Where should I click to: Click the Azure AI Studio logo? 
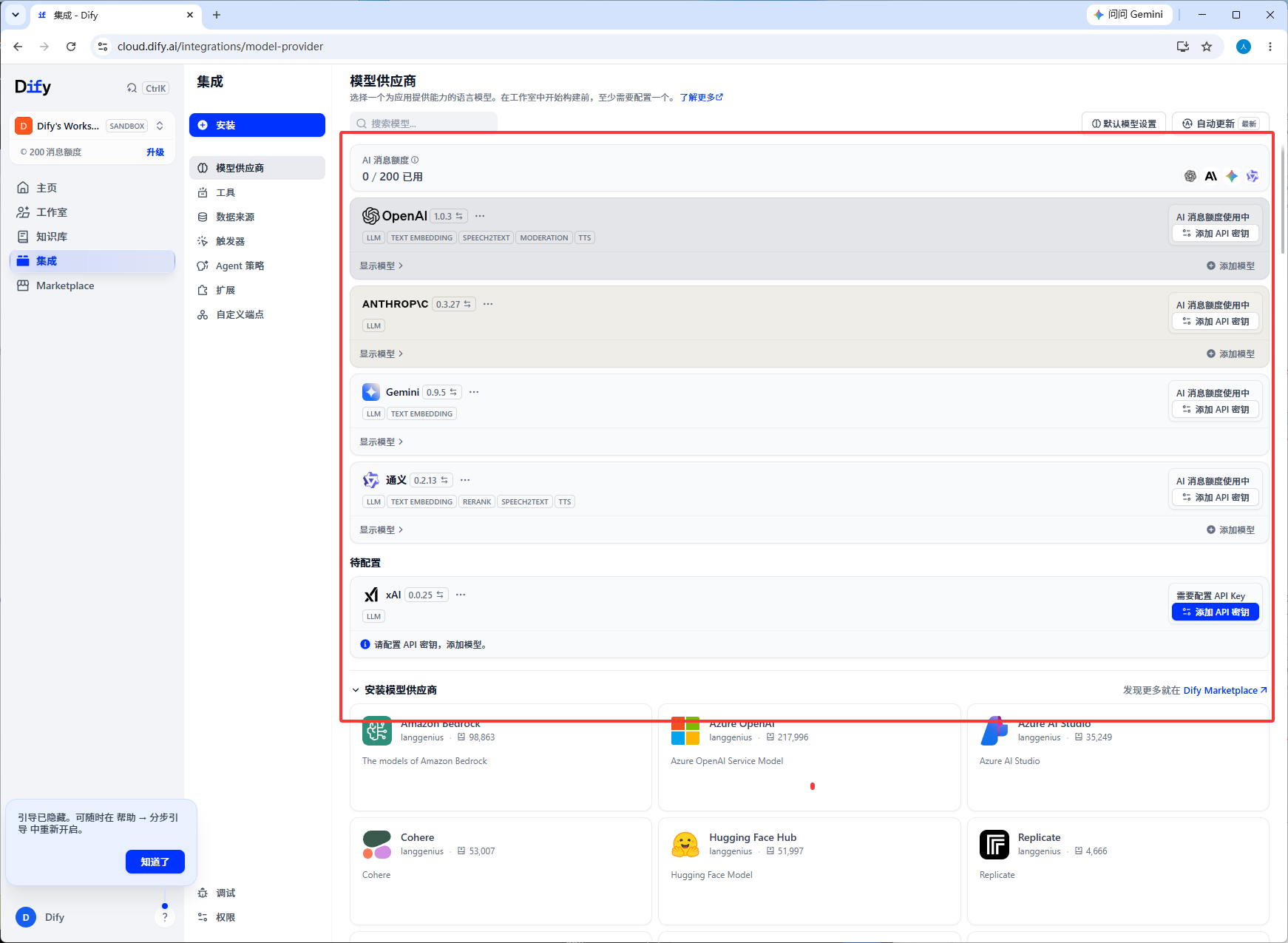994,731
